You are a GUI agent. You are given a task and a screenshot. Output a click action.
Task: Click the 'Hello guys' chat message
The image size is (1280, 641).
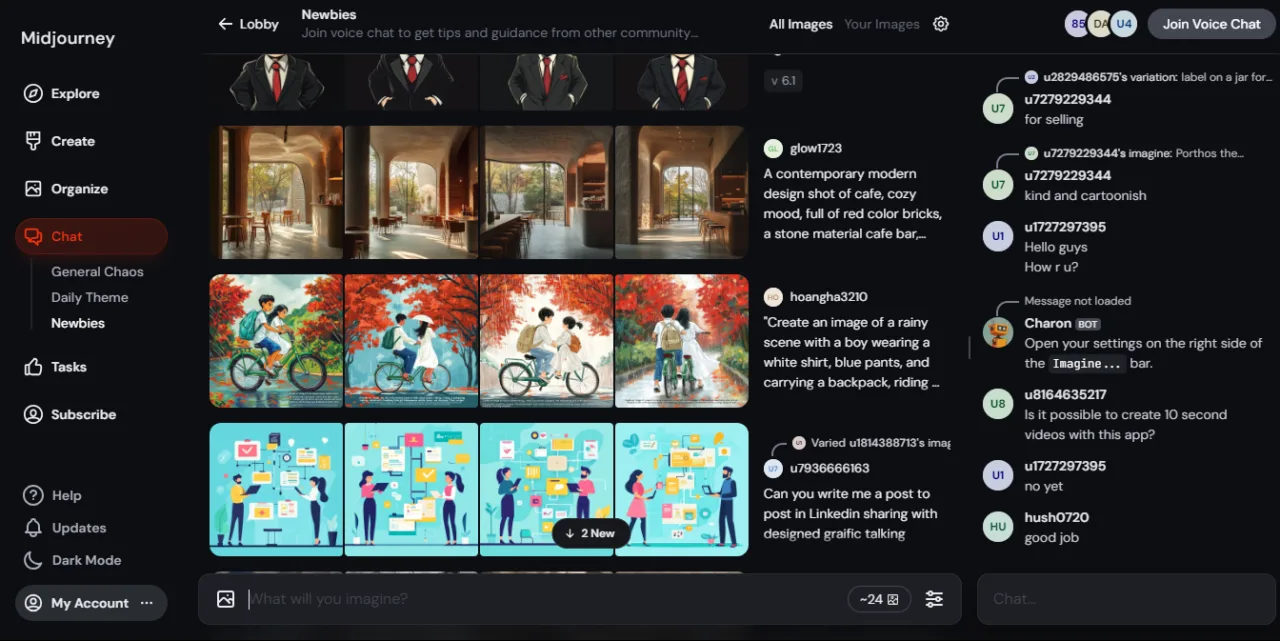pos(1055,247)
